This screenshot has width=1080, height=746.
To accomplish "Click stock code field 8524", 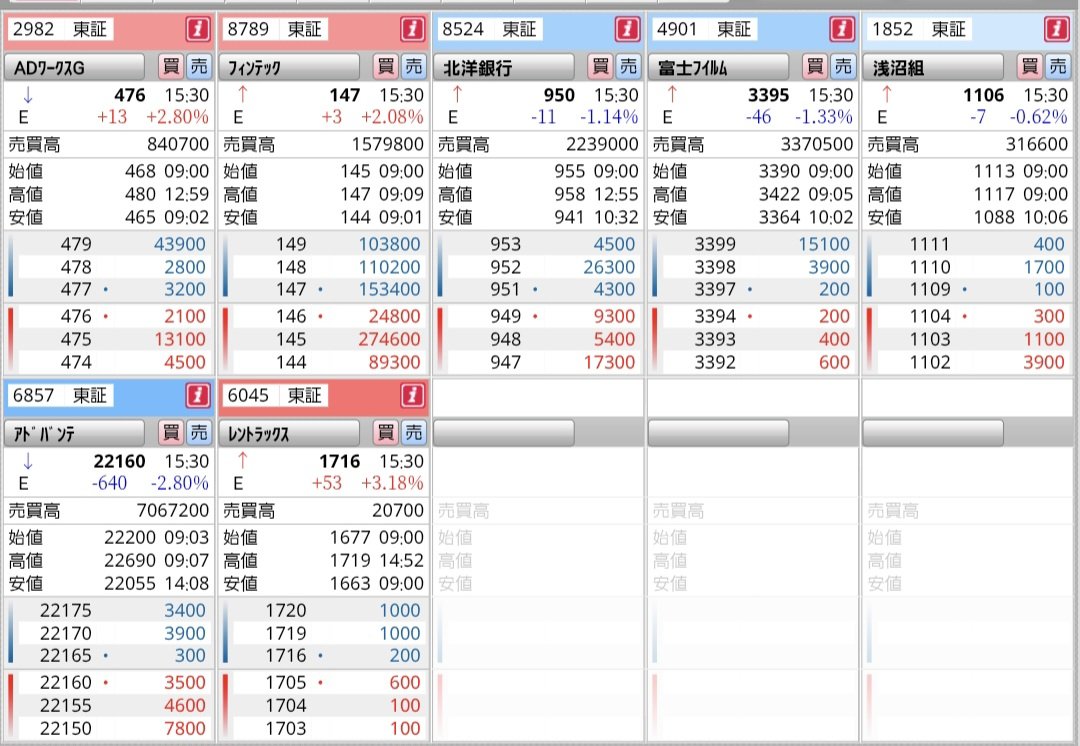I will pyautogui.click(x=464, y=30).
